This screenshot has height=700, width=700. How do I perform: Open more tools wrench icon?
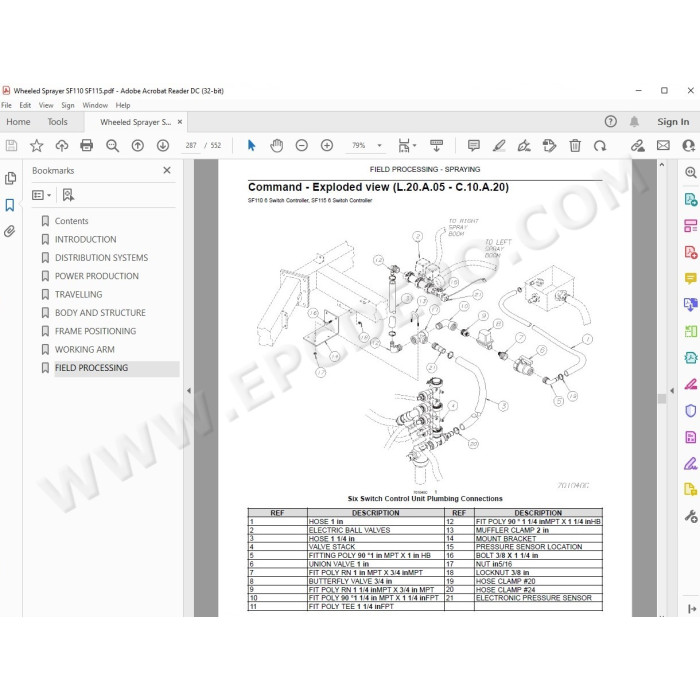pos(691,517)
